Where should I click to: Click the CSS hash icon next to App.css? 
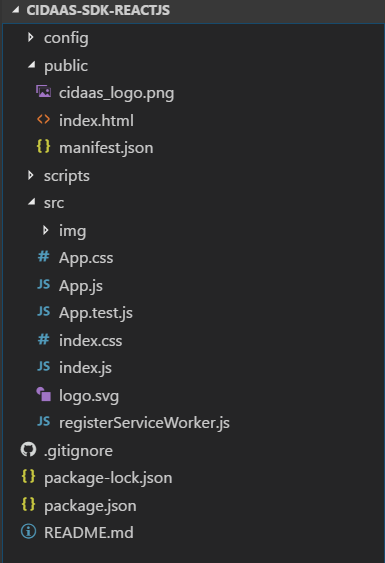point(43,257)
